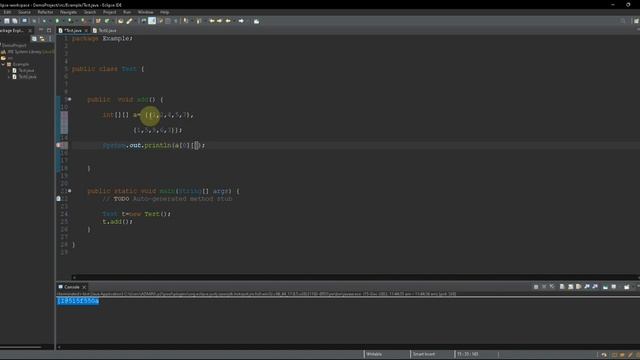The image size is (640, 360).
Task: Toggle Word Wrap in the Console toolbar
Action: click(x=578, y=287)
